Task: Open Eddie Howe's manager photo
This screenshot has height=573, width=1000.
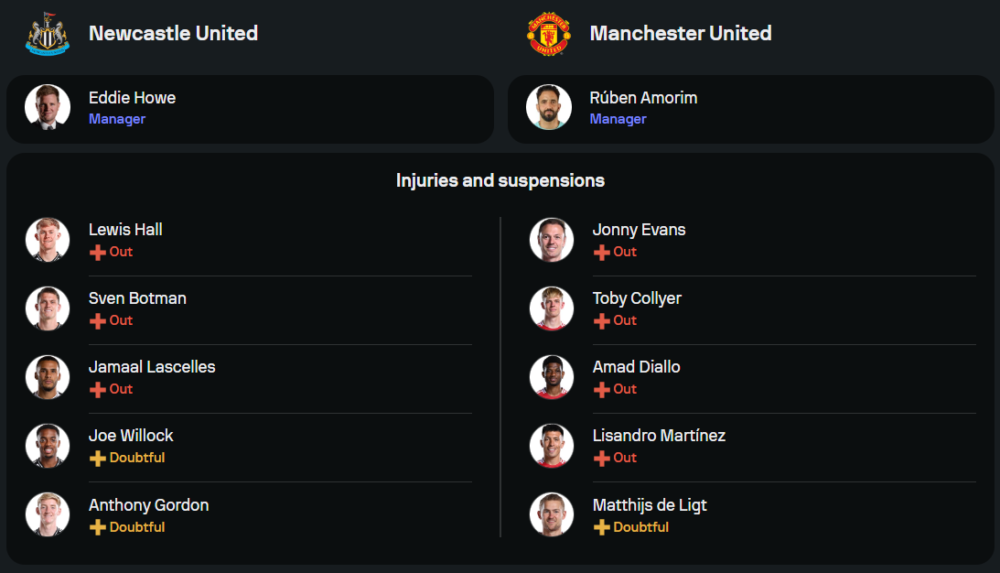Action: point(47,107)
